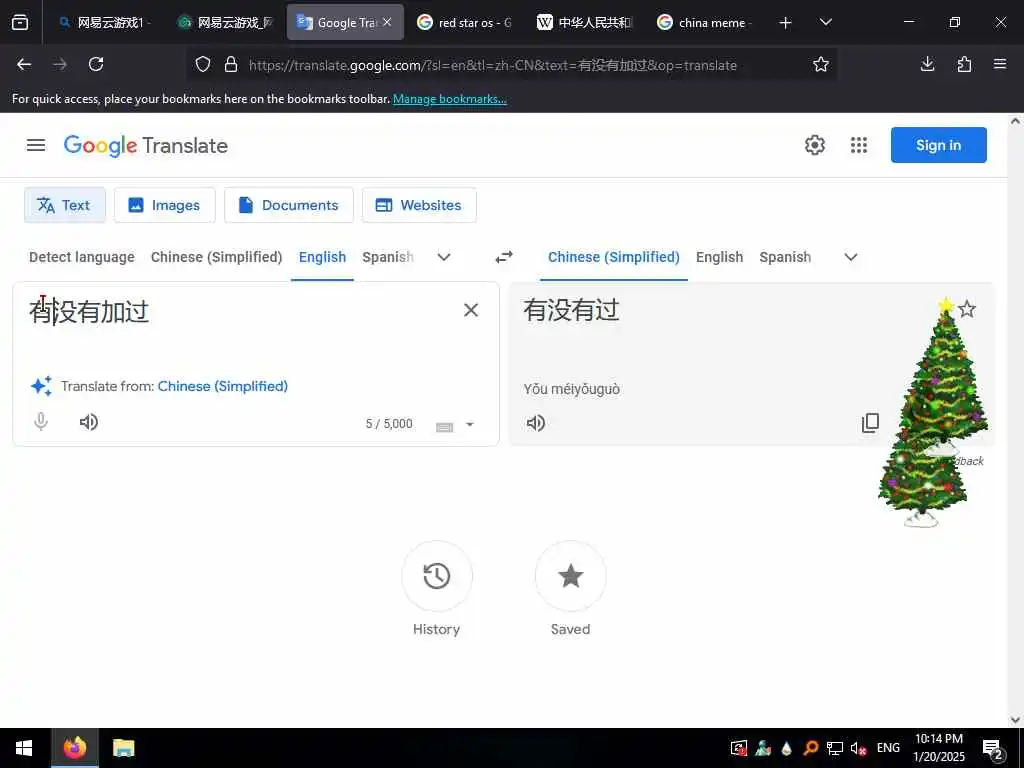Click Translate from Chinese (Simplified) suggestion

point(222,386)
